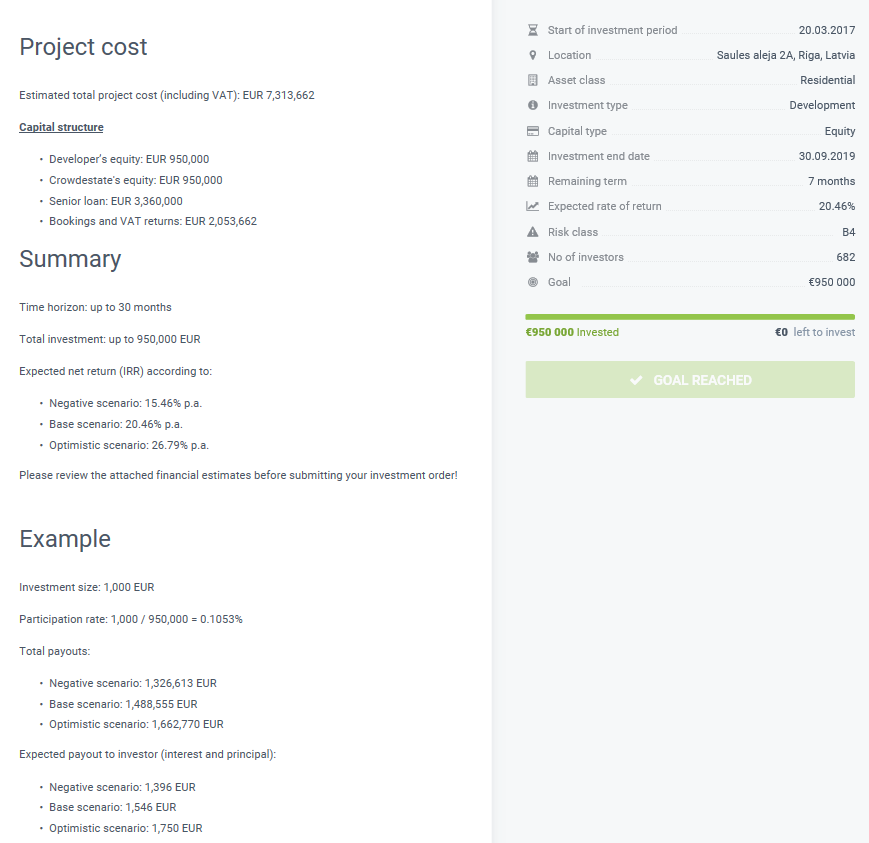Click the Example section heading
This screenshot has width=869, height=843.
pyautogui.click(x=65, y=539)
